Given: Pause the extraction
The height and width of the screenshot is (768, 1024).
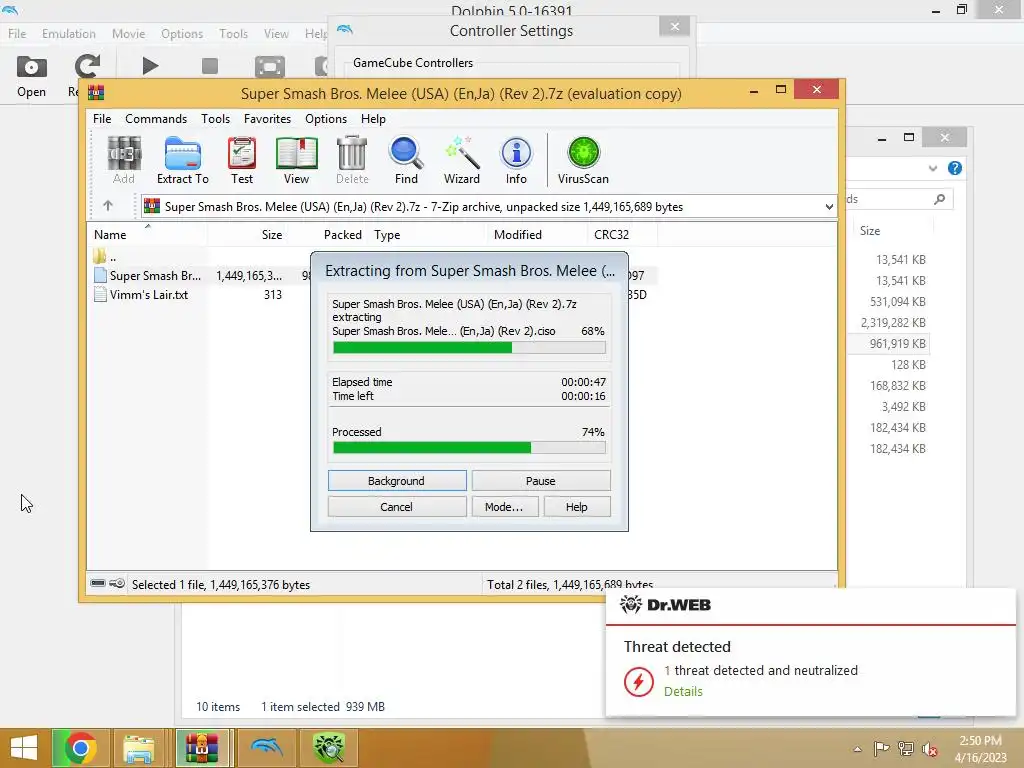Looking at the screenshot, I should pyautogui.click(x=541, y=481).
